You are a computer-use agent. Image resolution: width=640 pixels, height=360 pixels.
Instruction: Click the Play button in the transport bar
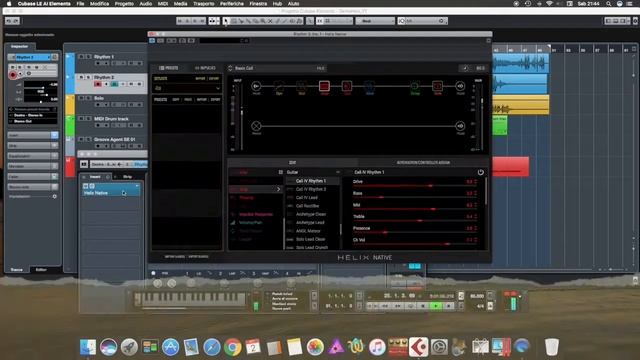(x=436, y=306)
